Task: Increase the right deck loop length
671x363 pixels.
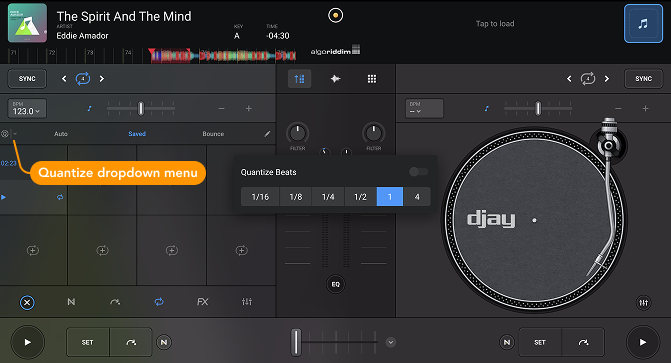Action: (x=606, y=79)
